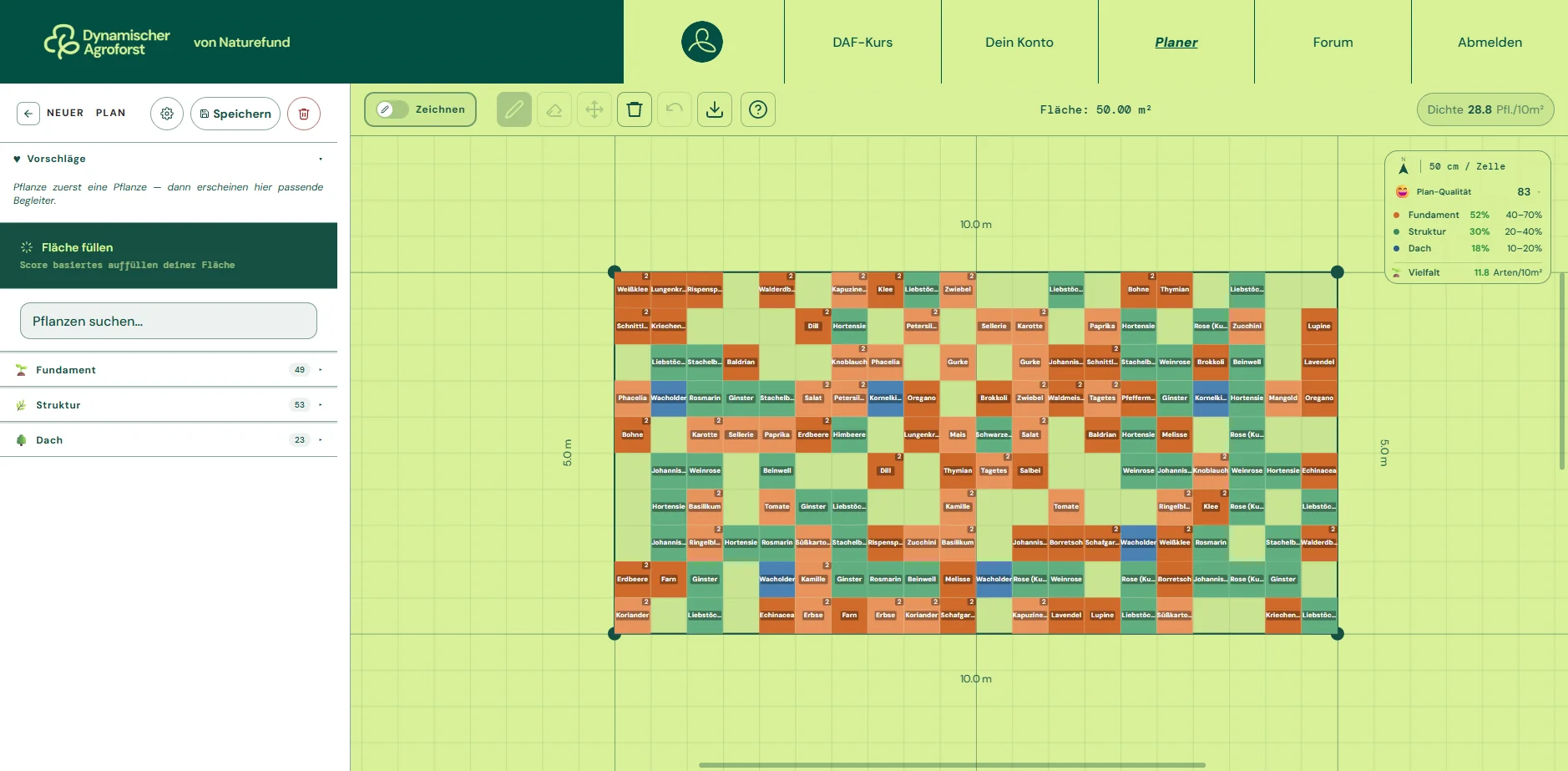Select the Mangold plant cell
This screenshot has height=771, width=1568.
tap(1282, 398)
